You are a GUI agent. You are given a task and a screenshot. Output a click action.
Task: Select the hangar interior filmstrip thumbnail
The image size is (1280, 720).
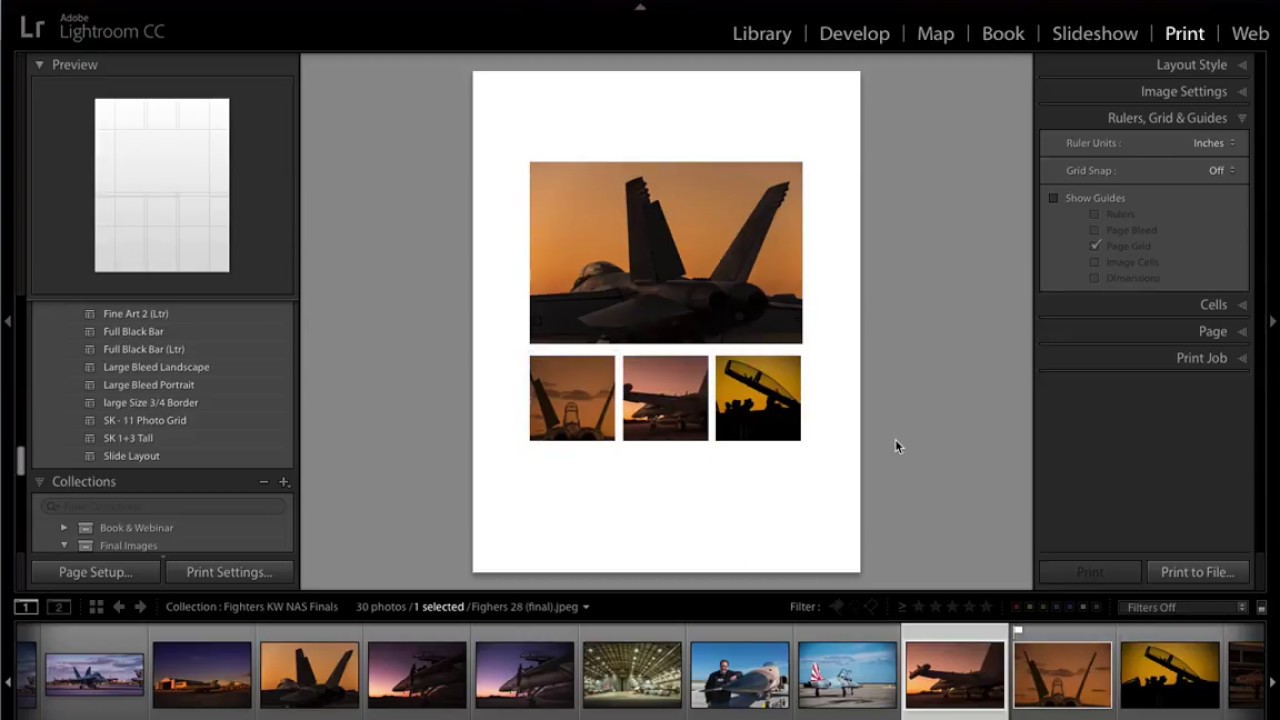[632, 675]
